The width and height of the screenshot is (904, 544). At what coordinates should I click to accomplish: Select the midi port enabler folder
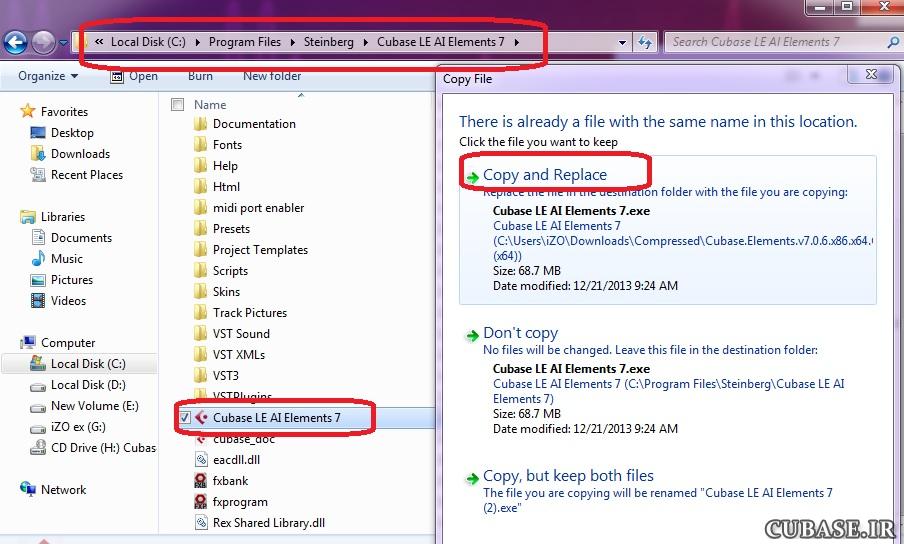(258, 207)
